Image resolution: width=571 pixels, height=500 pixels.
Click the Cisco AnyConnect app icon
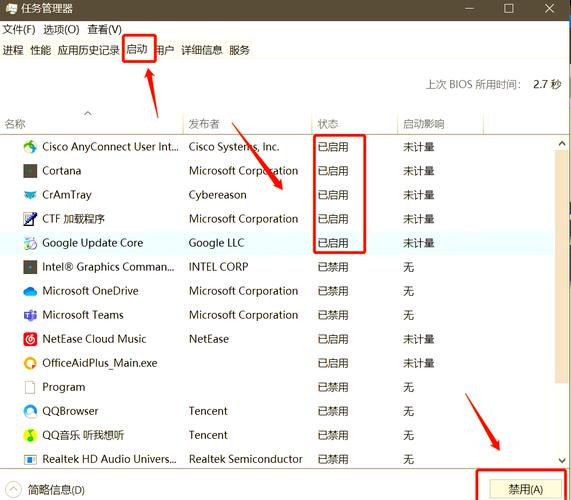tap(30, 147)
